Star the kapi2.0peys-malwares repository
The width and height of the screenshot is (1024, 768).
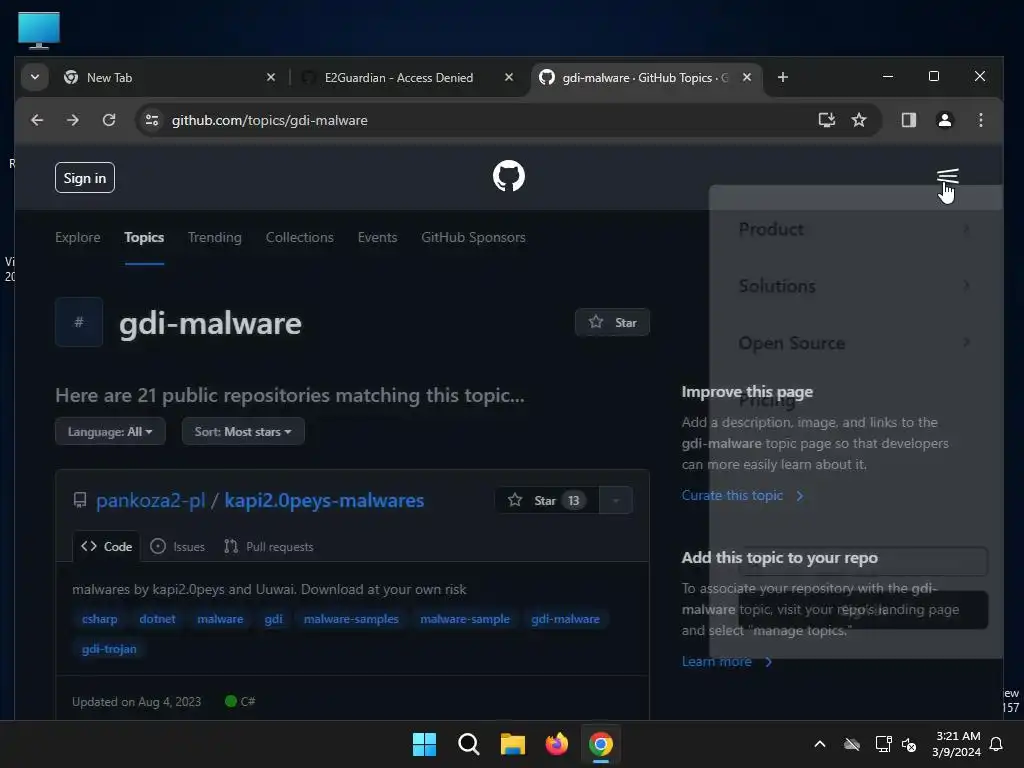[x=547, y=500]
